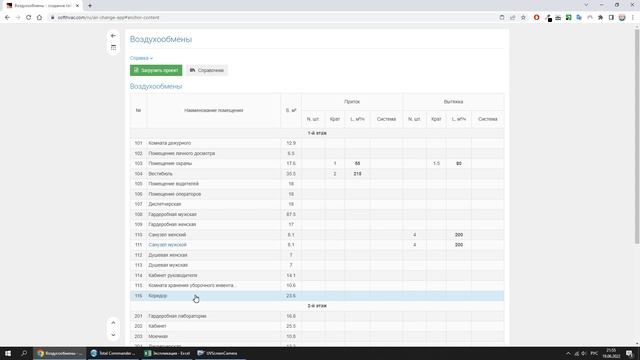Go back with the browser back arrow

[x=7, y=18]
